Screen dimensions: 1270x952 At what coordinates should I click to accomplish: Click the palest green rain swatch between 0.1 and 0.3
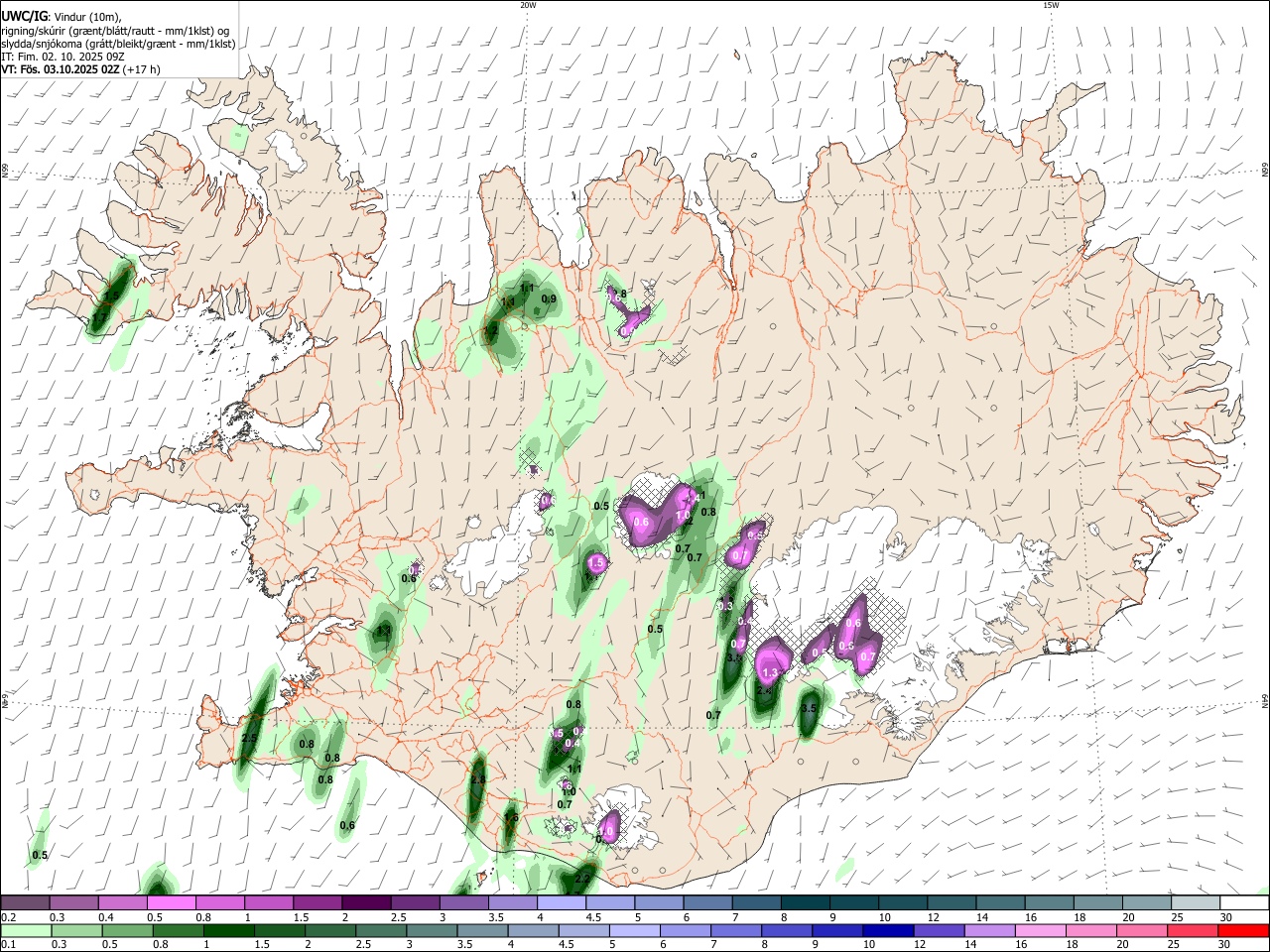25,930
